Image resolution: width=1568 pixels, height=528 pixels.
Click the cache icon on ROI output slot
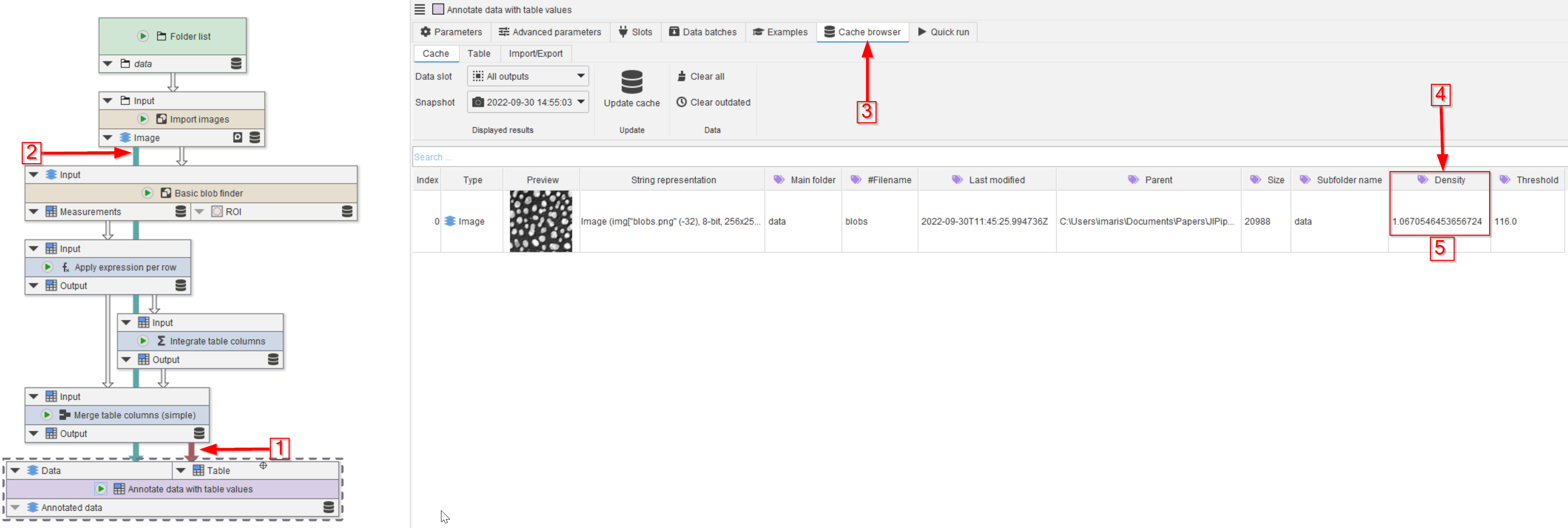347,211
